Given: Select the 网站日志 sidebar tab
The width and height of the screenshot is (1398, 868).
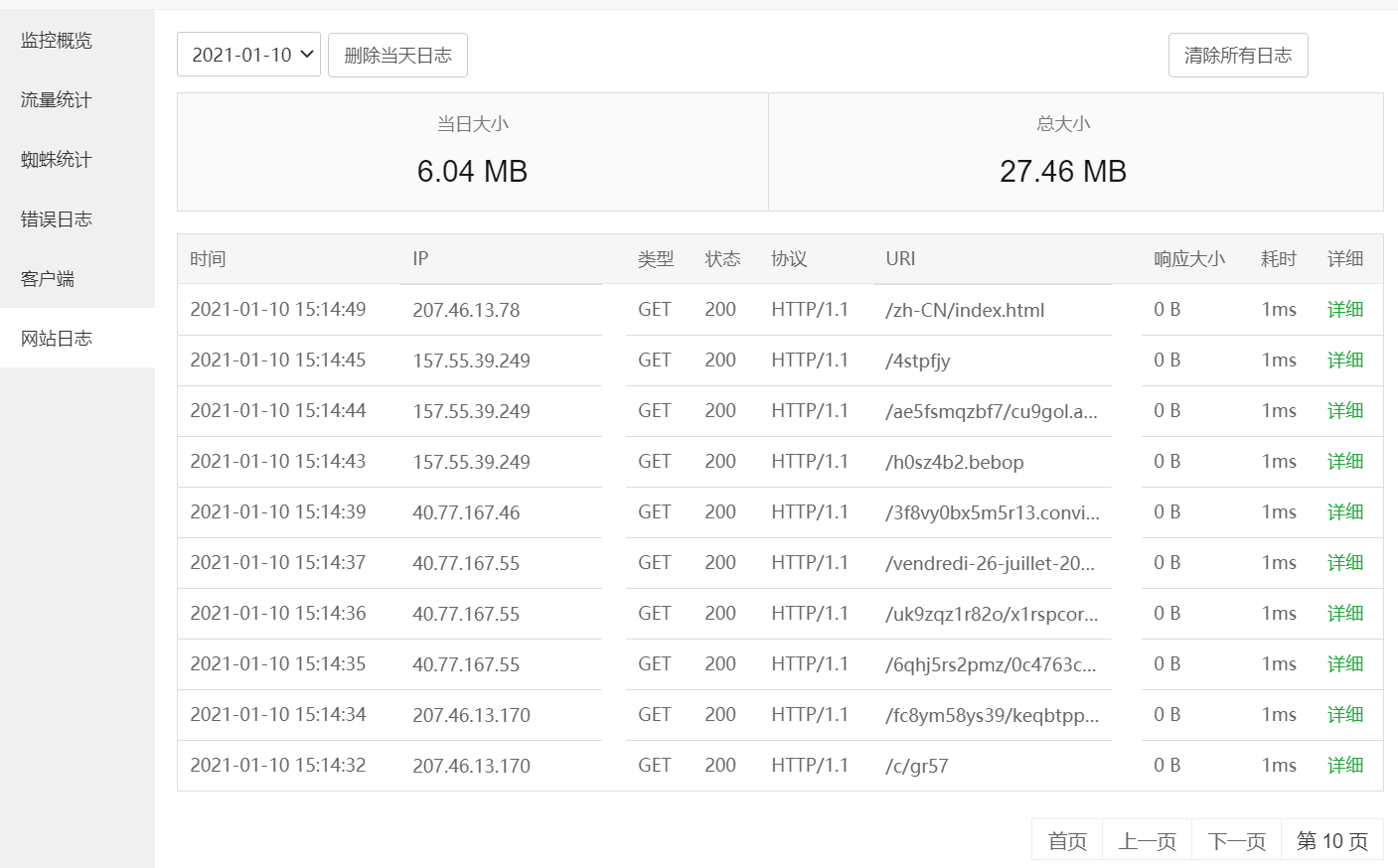Looking at the screenshot, I should pyautogui.click(x=57, y=338).
